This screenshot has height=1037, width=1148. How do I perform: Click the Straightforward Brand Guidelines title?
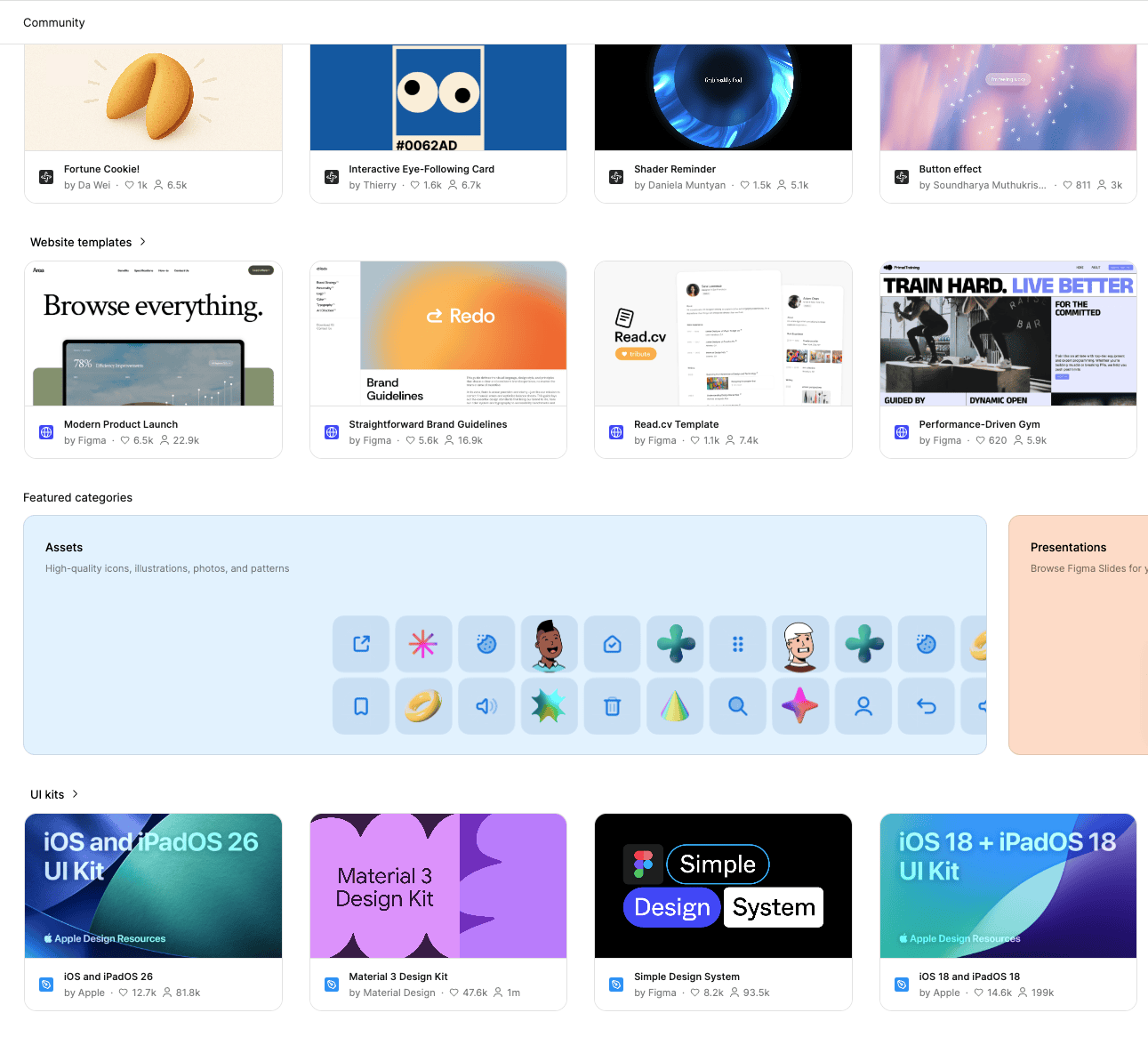tap(428, 424)
